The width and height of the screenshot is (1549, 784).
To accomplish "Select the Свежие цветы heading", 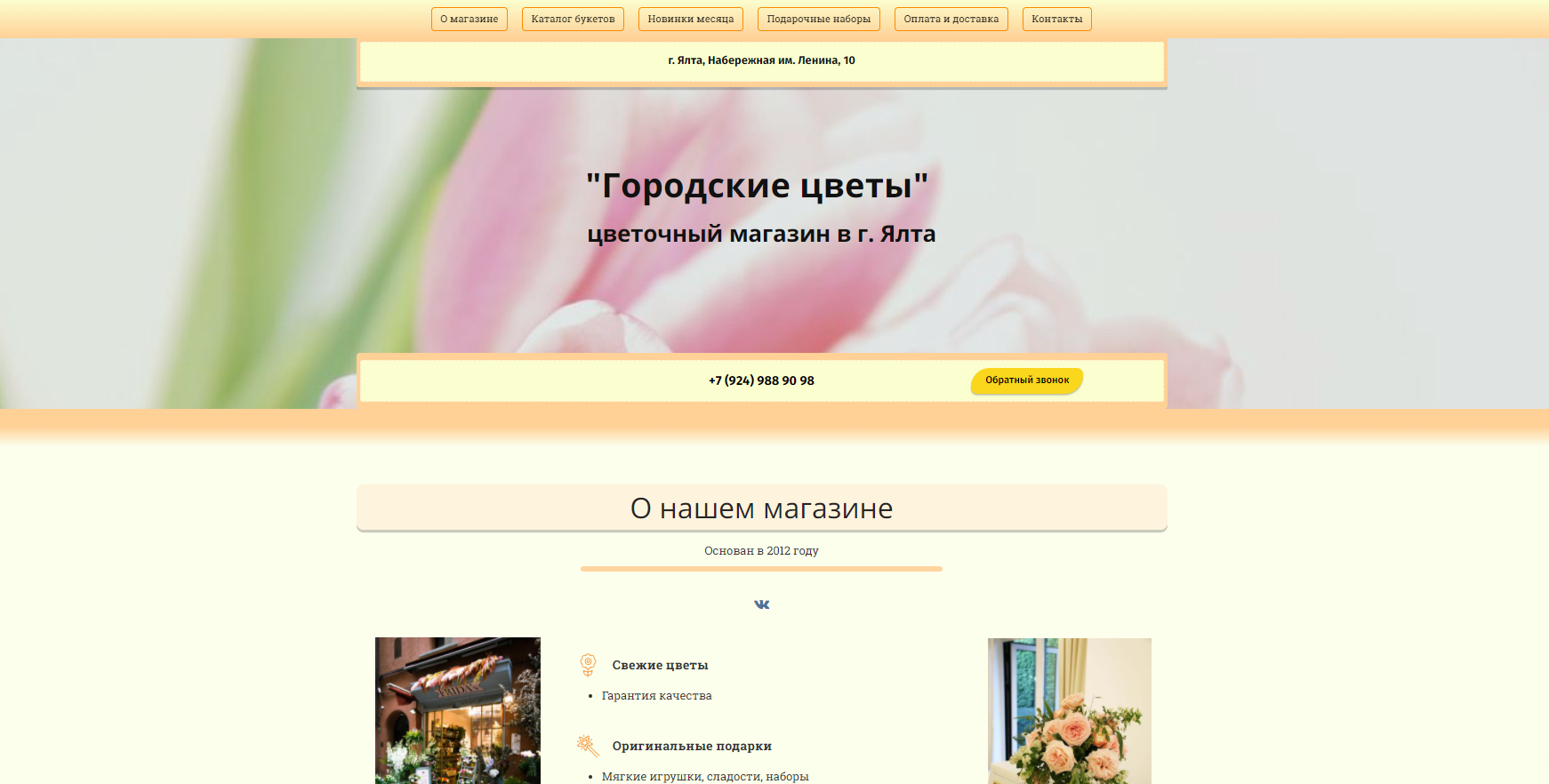I will point(660,665).
